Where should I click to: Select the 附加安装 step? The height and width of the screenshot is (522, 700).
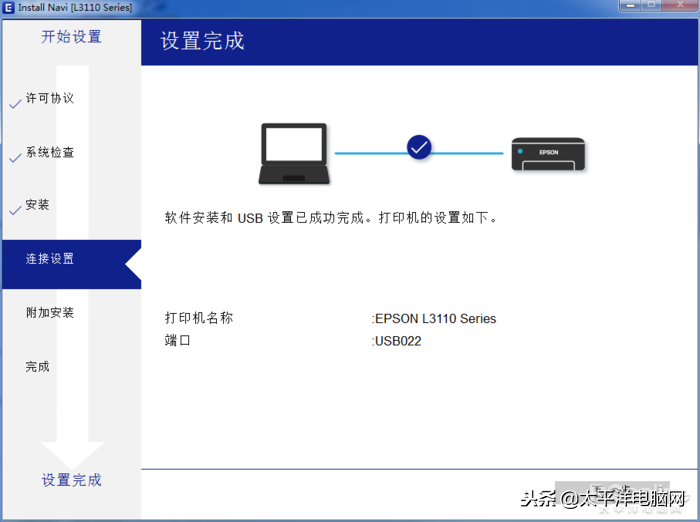point(50,312)
